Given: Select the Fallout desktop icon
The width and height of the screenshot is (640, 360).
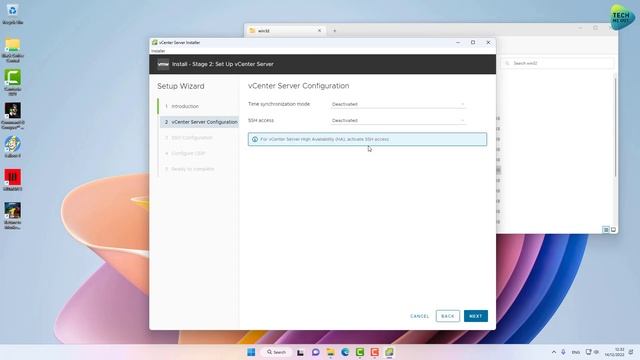Looking at the screenshot, I should 13,147.
